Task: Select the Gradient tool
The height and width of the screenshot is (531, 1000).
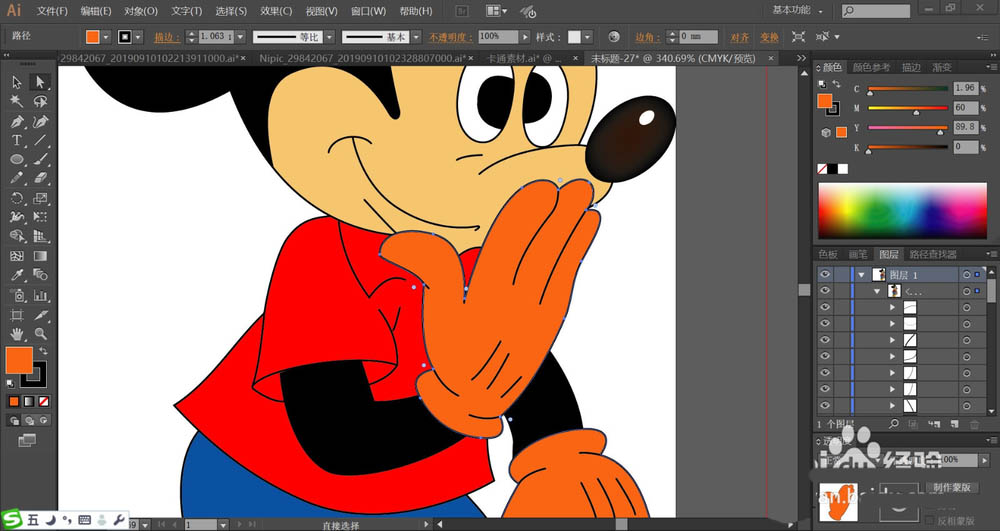Action: coord(40,256)
